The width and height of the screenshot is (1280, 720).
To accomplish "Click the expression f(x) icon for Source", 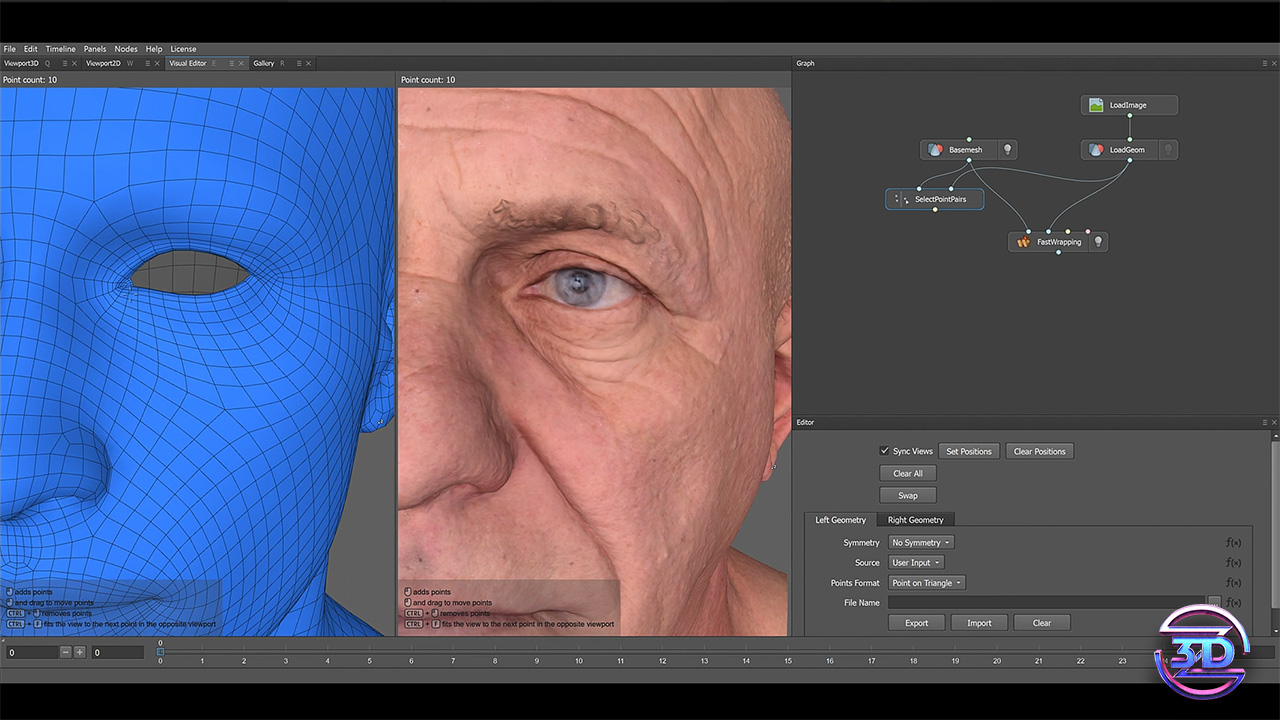I will [x=1233, y=563].
